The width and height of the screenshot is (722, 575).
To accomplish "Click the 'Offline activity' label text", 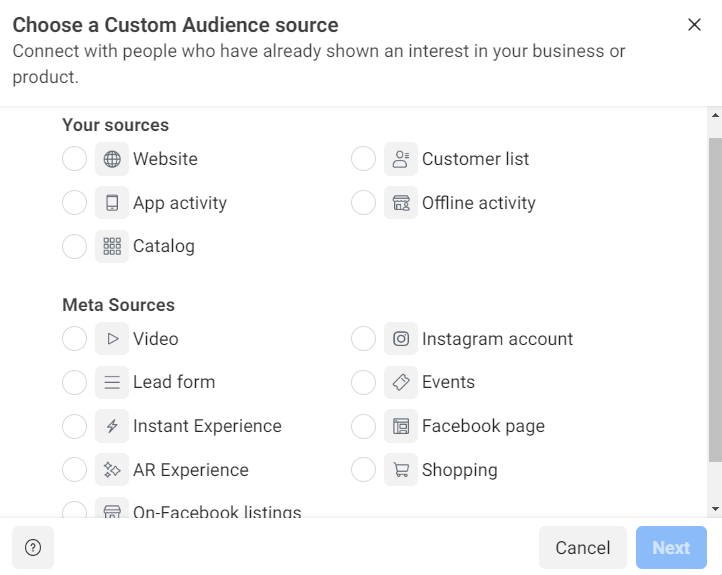I will (479, 203).
